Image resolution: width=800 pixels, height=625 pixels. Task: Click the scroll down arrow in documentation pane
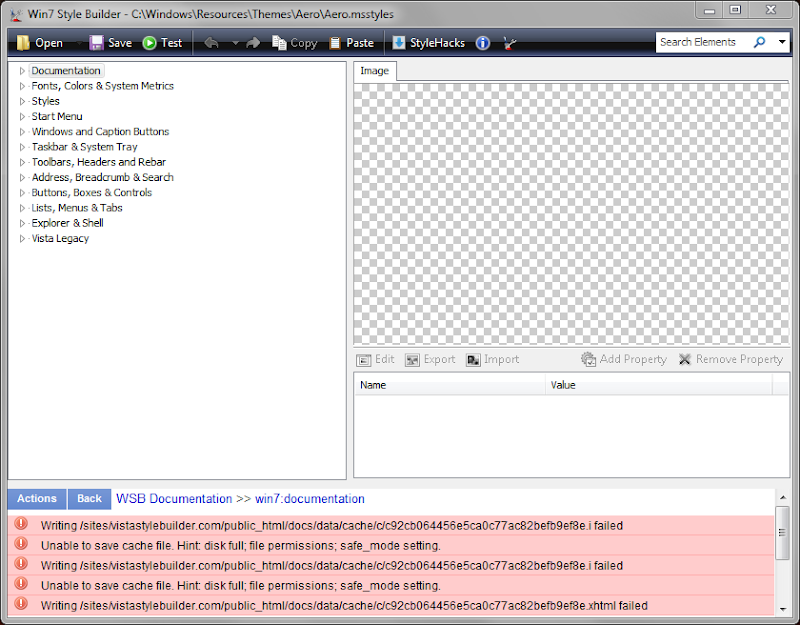(783, 609)
